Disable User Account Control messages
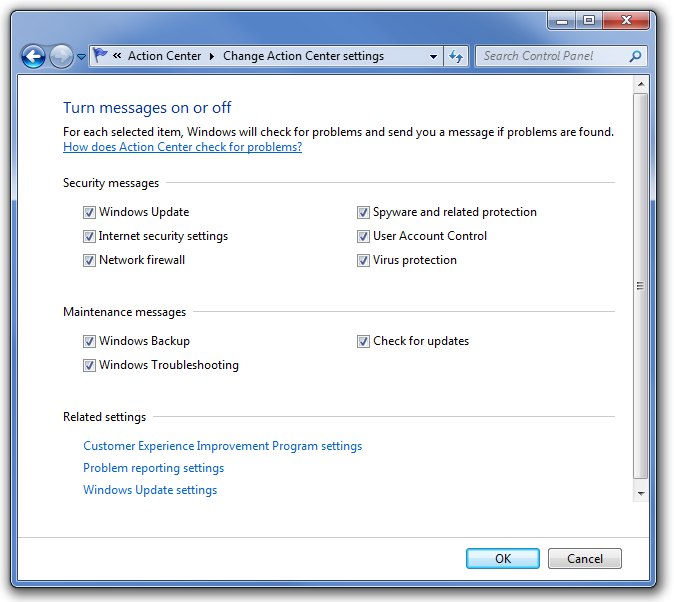 363,236
